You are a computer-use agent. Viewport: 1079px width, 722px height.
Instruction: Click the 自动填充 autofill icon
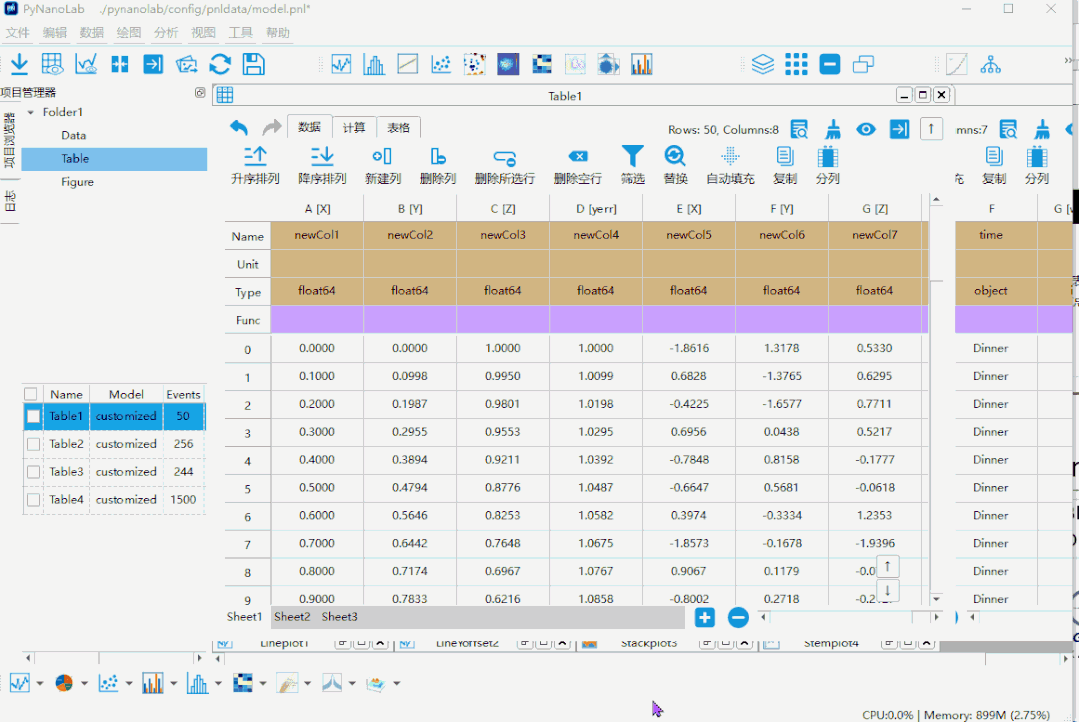point(730,157)
